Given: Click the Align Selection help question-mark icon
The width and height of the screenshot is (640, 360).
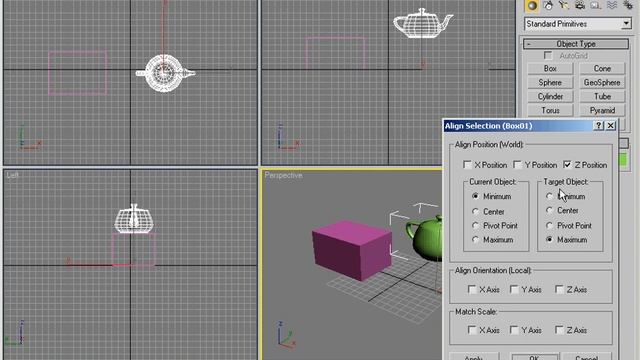Looking at the screenshot, I should 598,126.
